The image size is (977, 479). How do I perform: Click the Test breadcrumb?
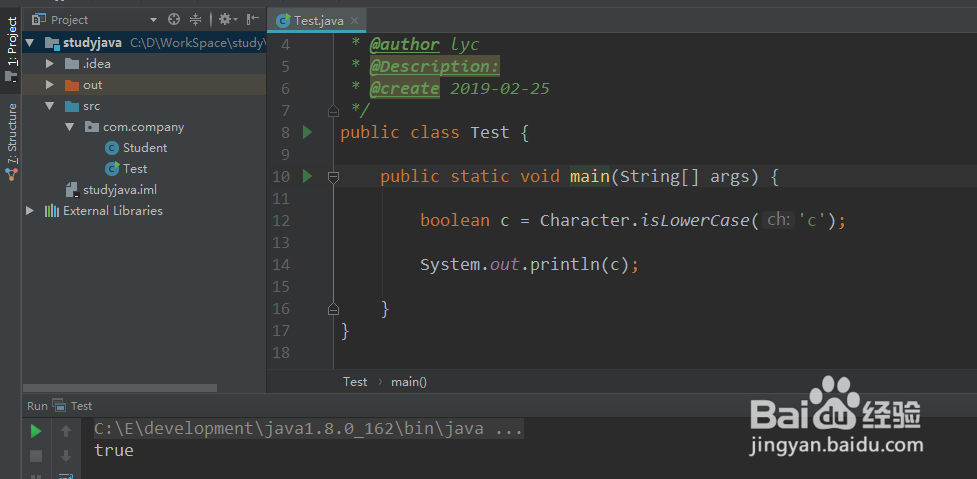click(x=355, y=382)
